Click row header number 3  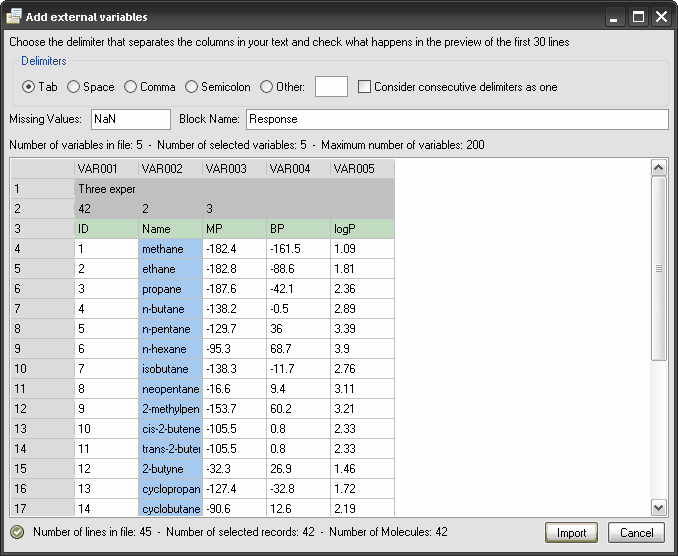42,229
